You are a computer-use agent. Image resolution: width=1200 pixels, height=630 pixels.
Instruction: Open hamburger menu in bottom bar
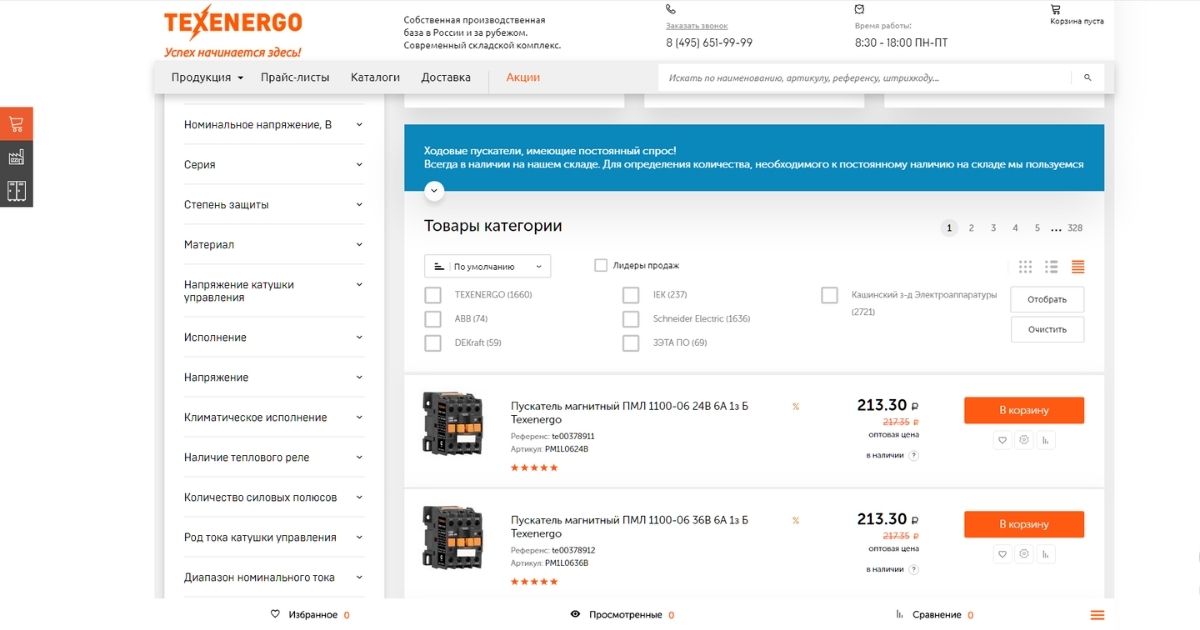[1097, 615]
